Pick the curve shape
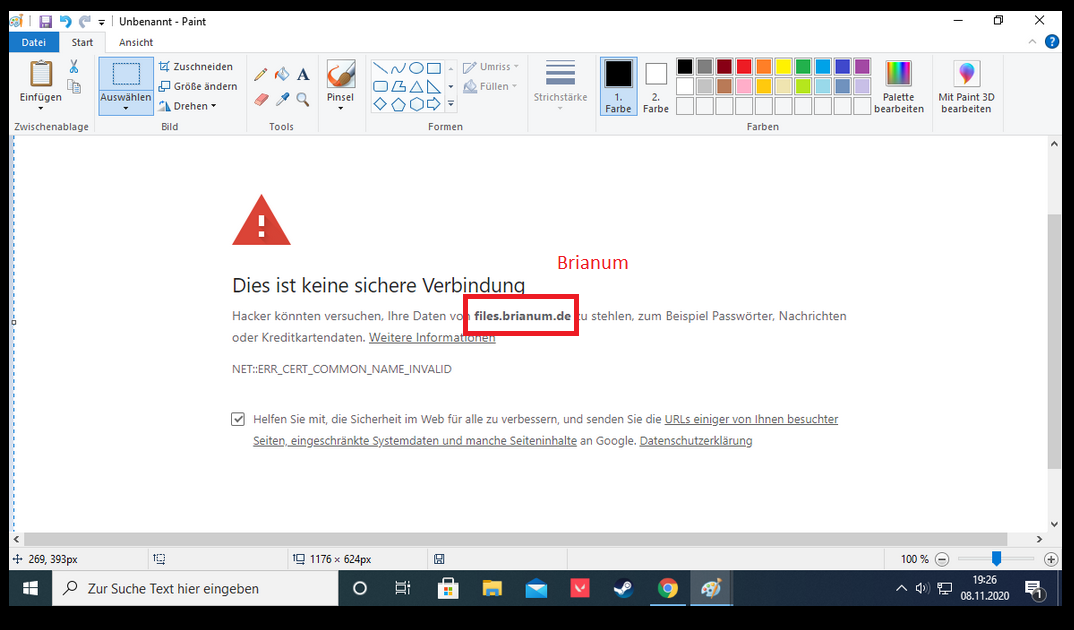Viewport: 1074px width, 630px height. (398, 68)
